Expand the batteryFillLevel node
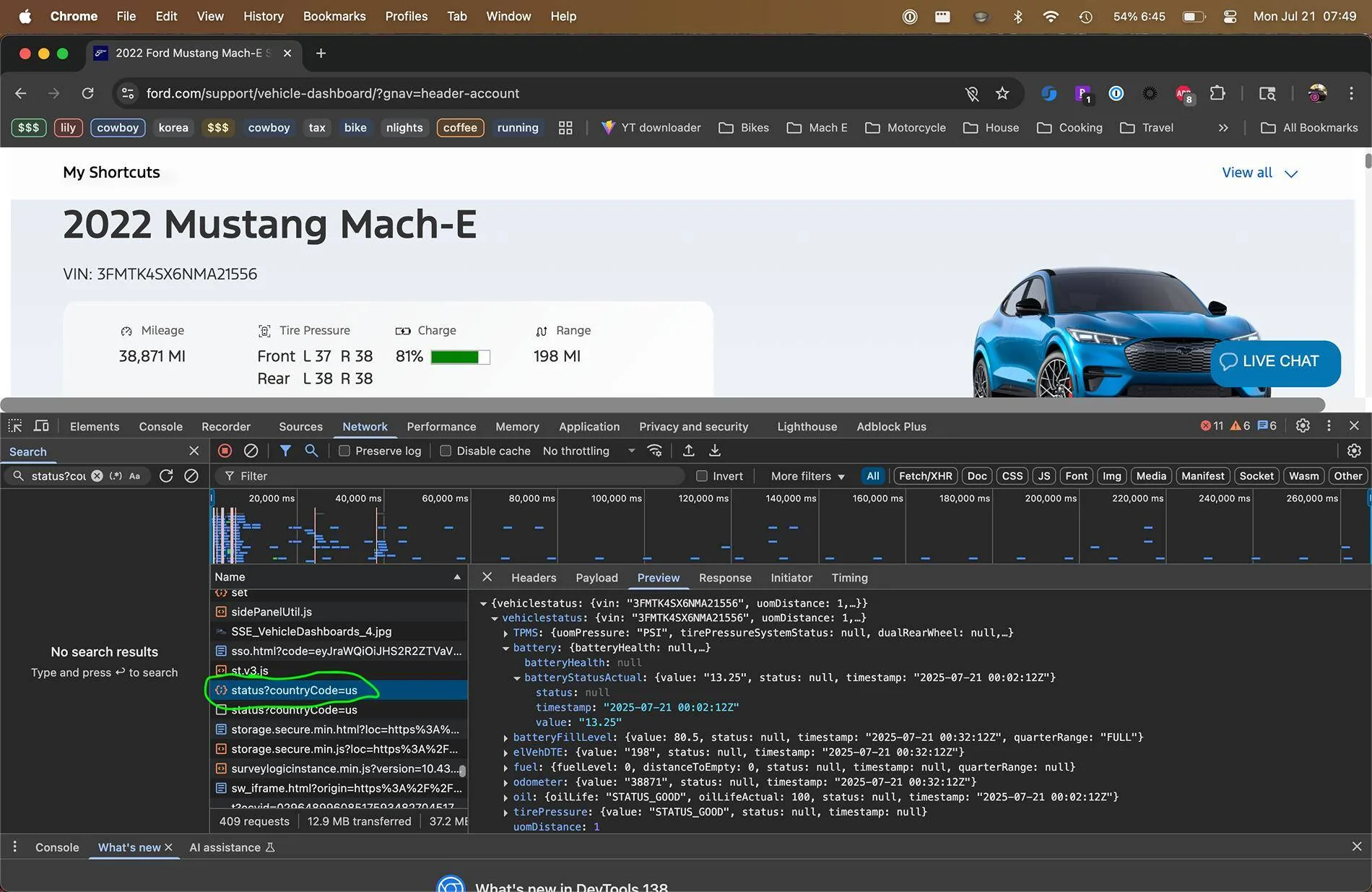Image resolution: width=1372 pixels, height=892 pixels. [x=505, y=737]
